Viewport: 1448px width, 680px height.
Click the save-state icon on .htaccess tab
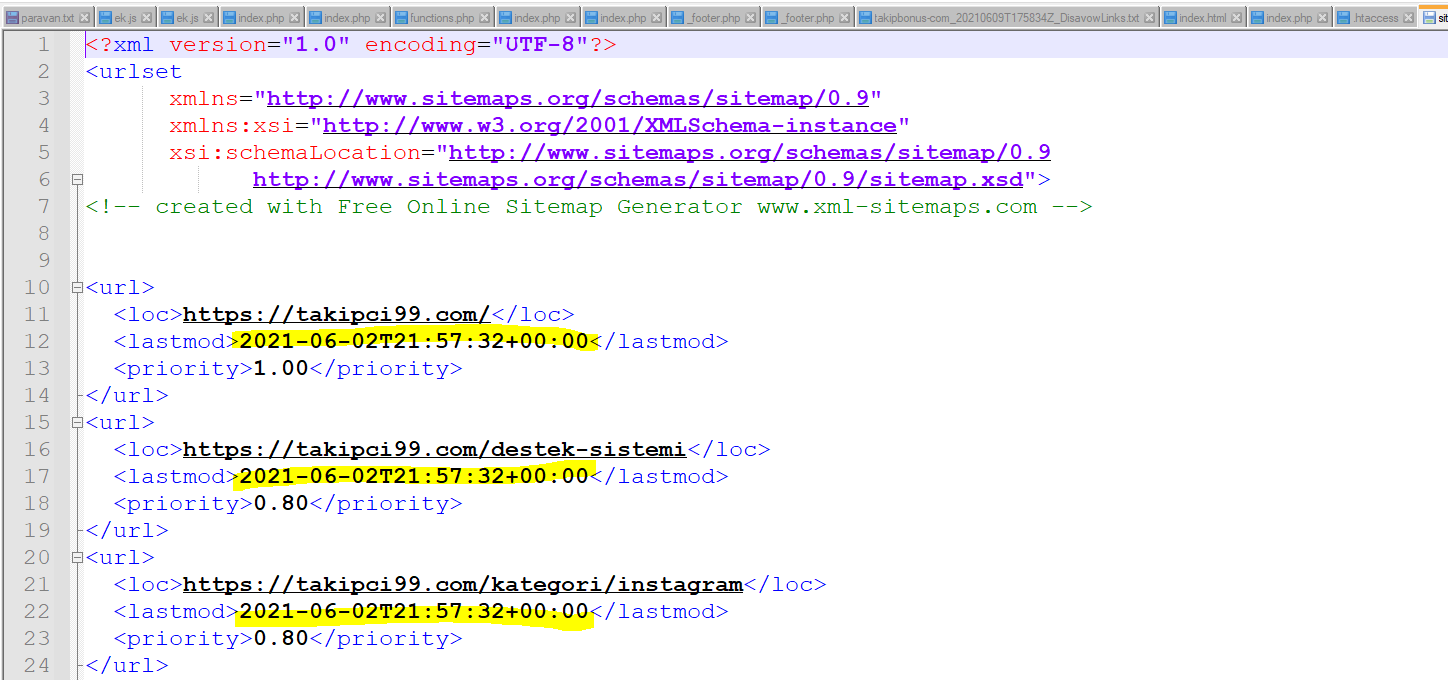pos(1344,18)
